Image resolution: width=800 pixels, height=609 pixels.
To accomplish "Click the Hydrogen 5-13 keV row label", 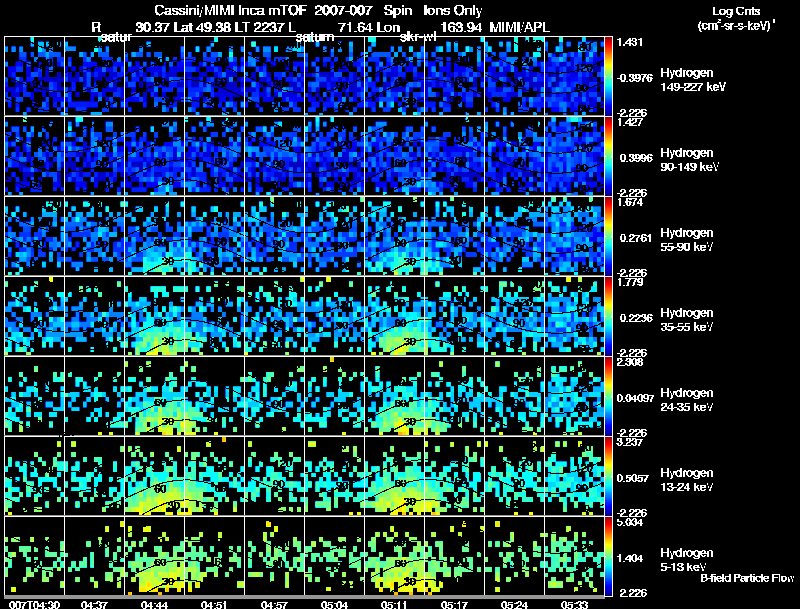I will [687, 560].
